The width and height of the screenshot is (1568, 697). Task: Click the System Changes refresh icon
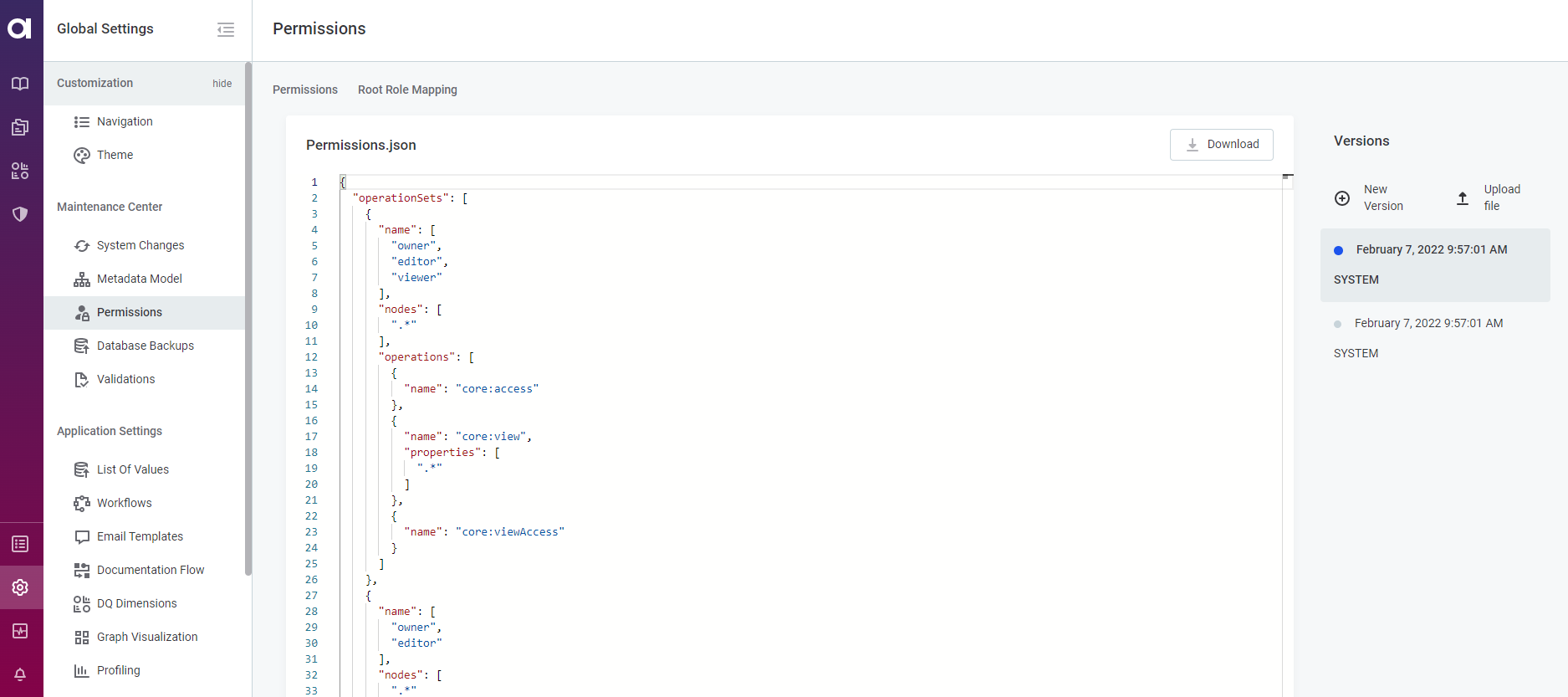point(82,246)
